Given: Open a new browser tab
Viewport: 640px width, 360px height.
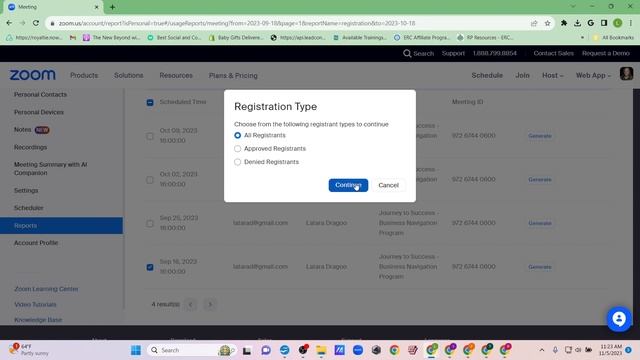Looking at the screenshot, I should 112,7.
